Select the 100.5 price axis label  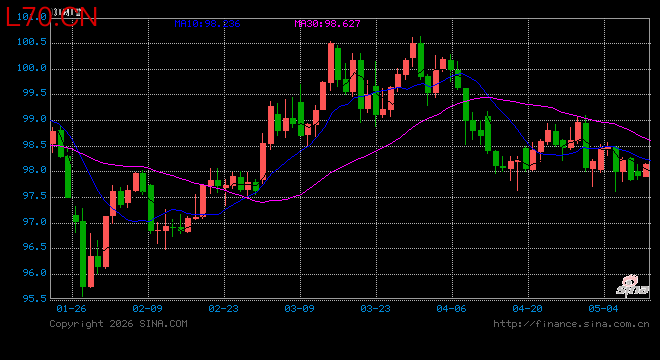(x=32, y=42)
